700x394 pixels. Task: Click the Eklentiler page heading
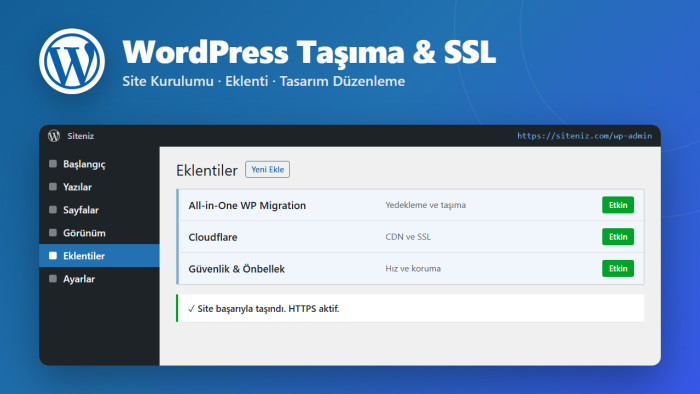[x=207, y=170]
